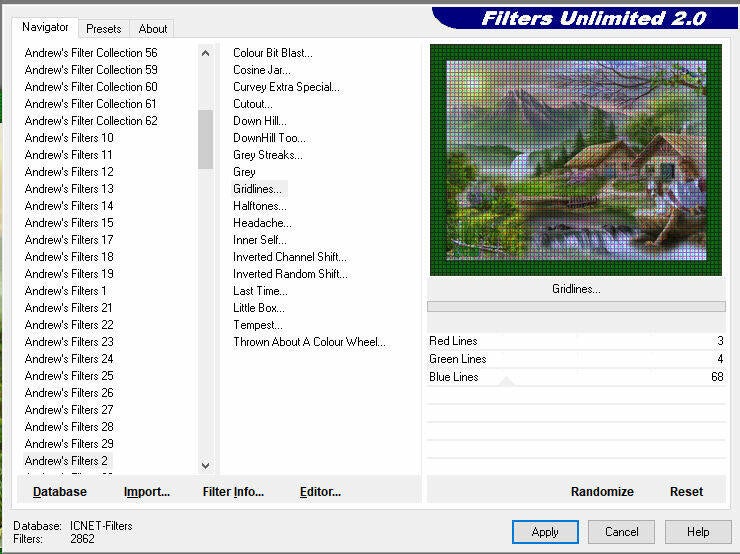
Task: Select Andrew's Filters 24
Action: tap(69, 359)
